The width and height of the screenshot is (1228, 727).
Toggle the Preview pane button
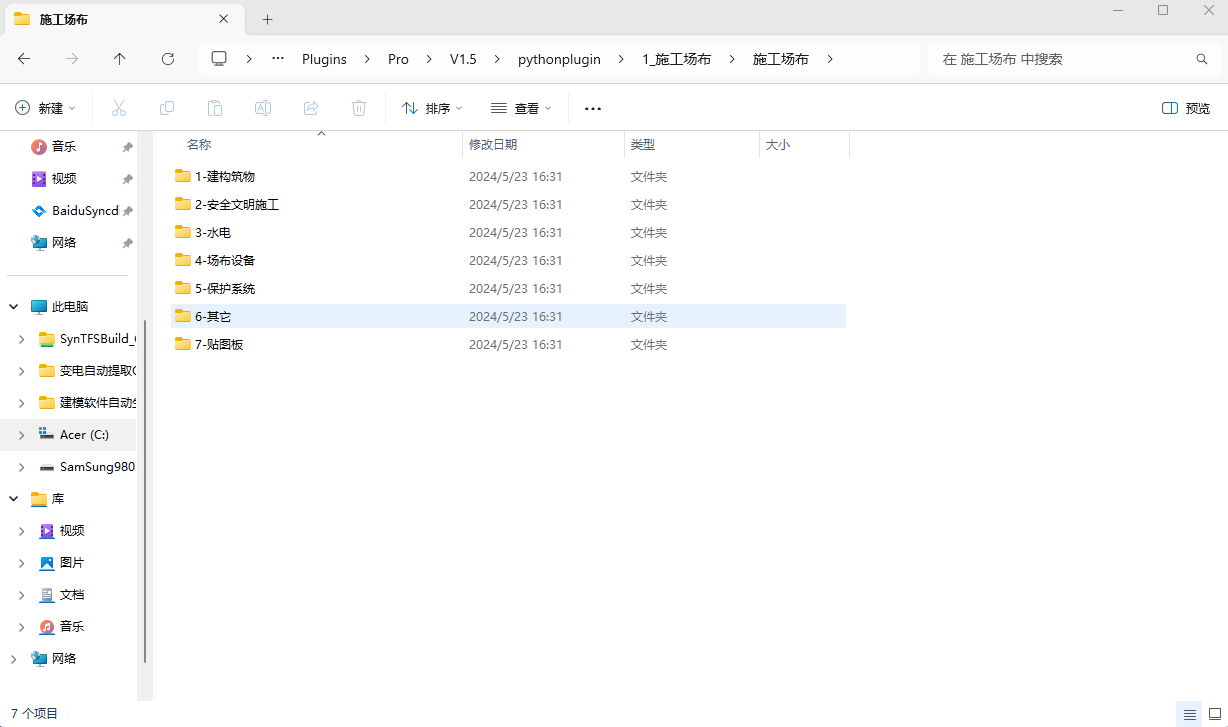(1186, 108)
